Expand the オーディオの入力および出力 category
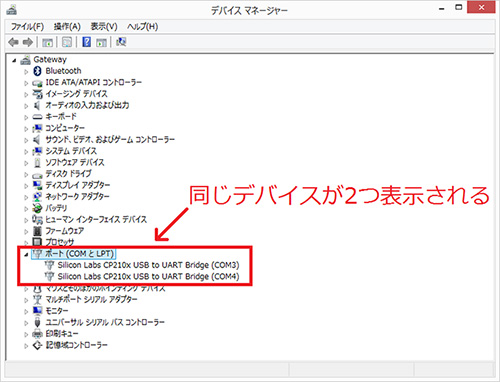Screen dimensions: 500x382 (26, 106)
